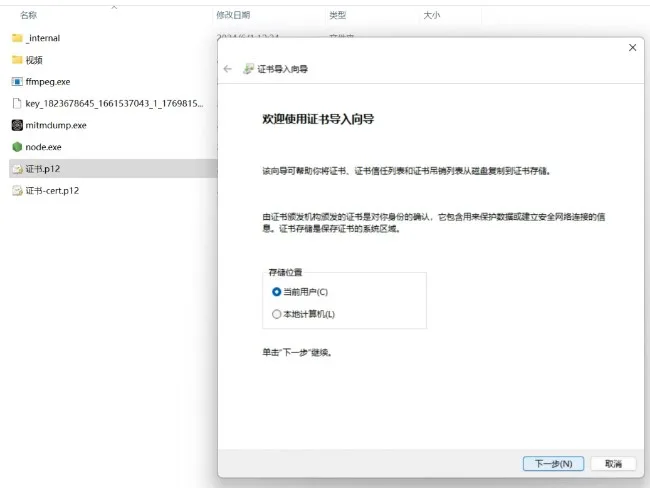
Task: Close the certificate import wizard
Action: pyautogui.click(x=632, y=48)
